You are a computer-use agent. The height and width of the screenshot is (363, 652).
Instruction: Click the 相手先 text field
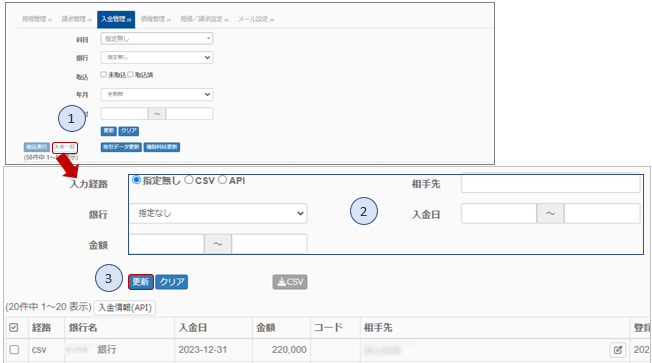[x=551, y=183]
